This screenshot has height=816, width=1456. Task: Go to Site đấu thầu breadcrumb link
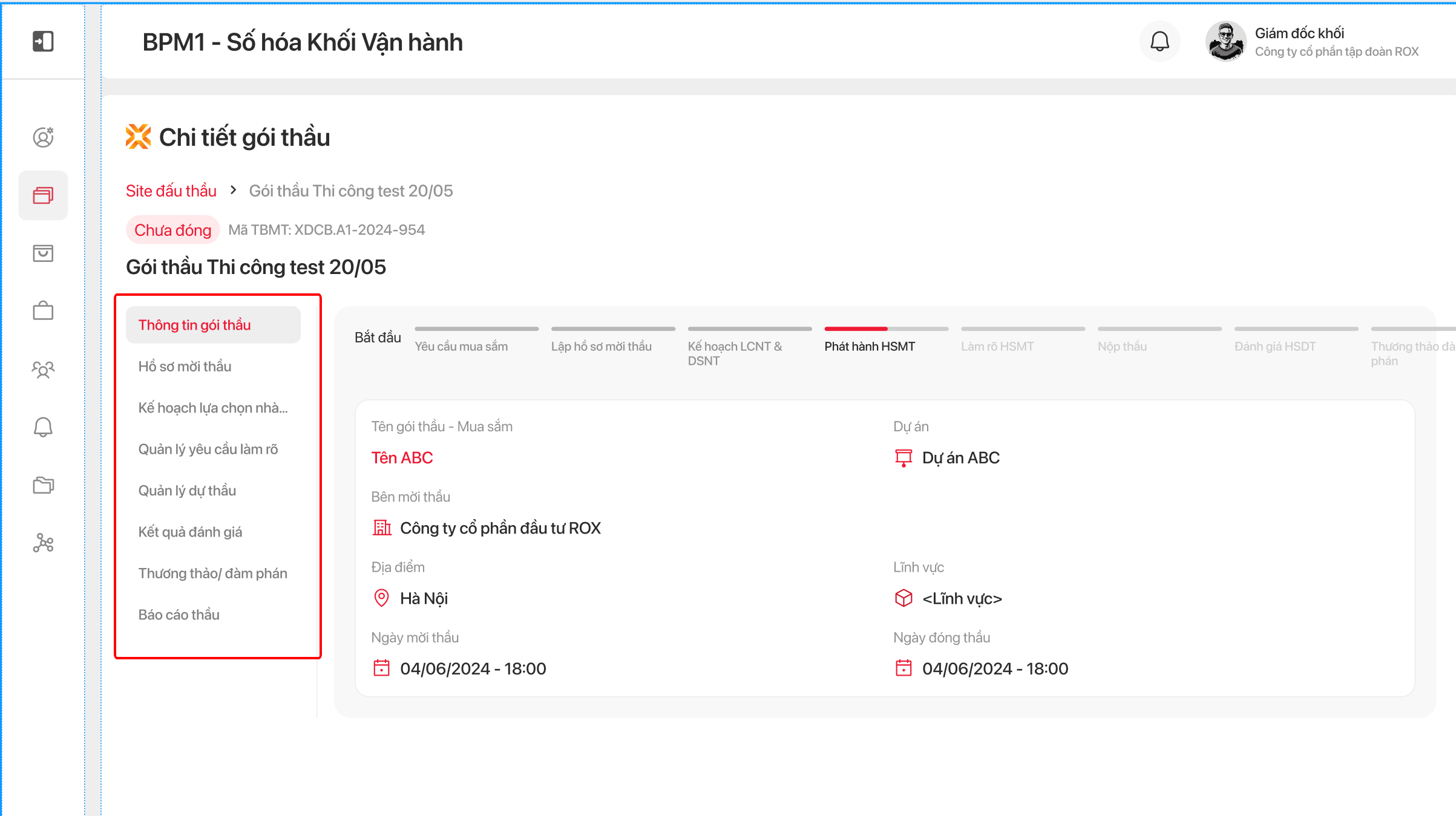tap(171, 191)
